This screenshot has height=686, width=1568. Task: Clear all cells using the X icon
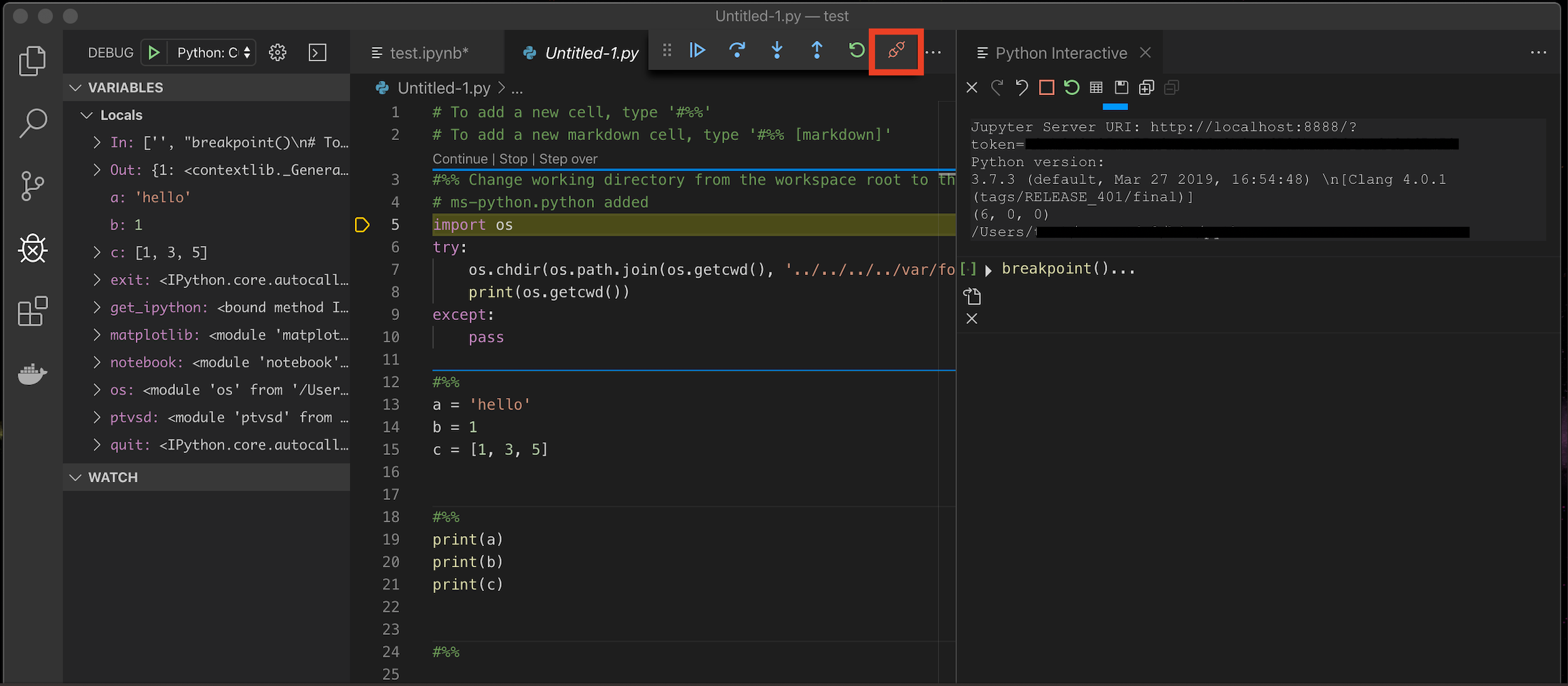coord(971,87)
